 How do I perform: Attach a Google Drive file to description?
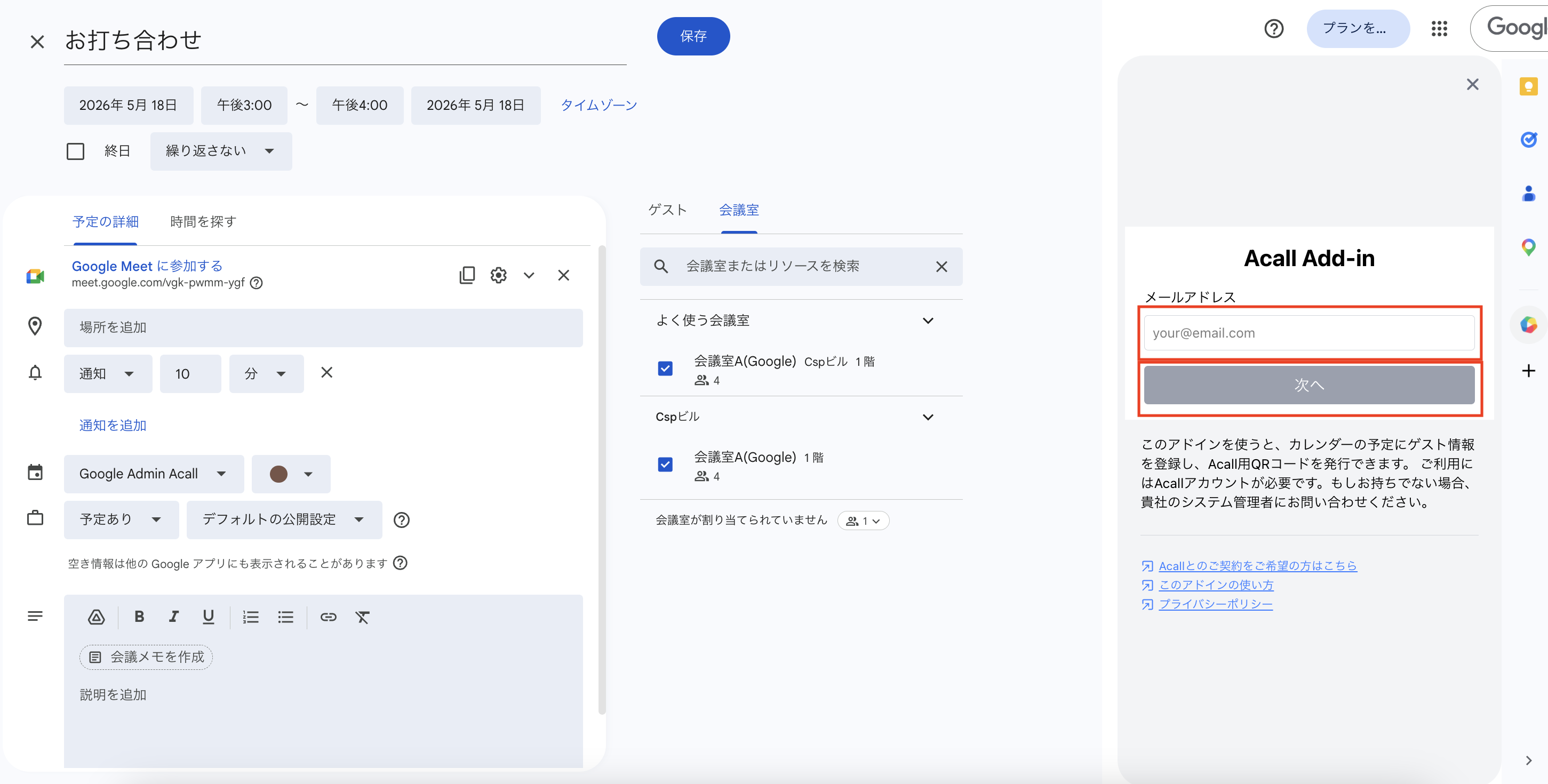coord(96,617)
